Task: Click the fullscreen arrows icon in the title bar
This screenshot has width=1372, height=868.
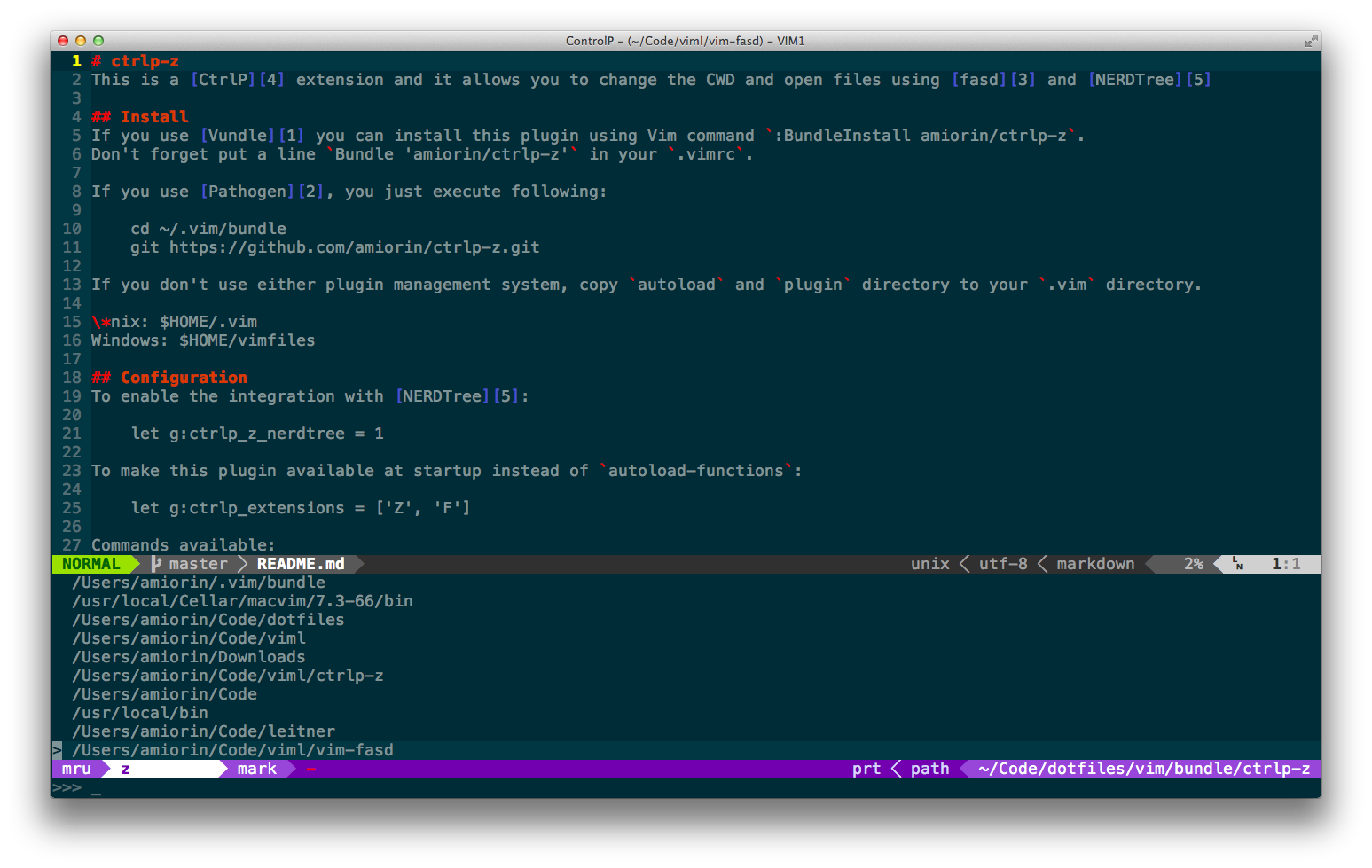Action: [x=1311, y=41]
